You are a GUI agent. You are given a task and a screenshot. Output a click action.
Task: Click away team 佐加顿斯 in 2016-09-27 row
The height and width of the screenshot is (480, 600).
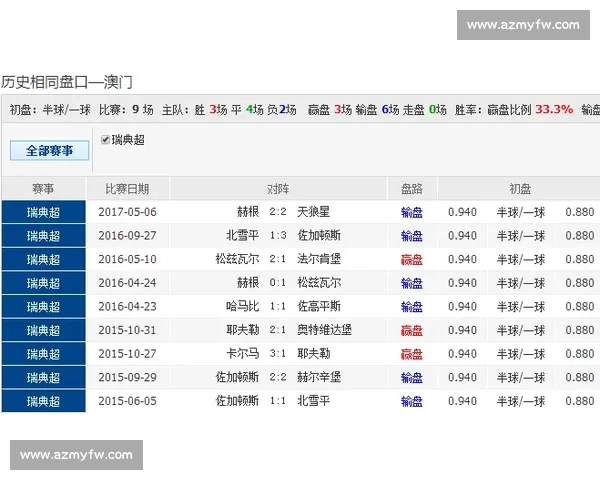pyautogui.click(x=319, y=235)
